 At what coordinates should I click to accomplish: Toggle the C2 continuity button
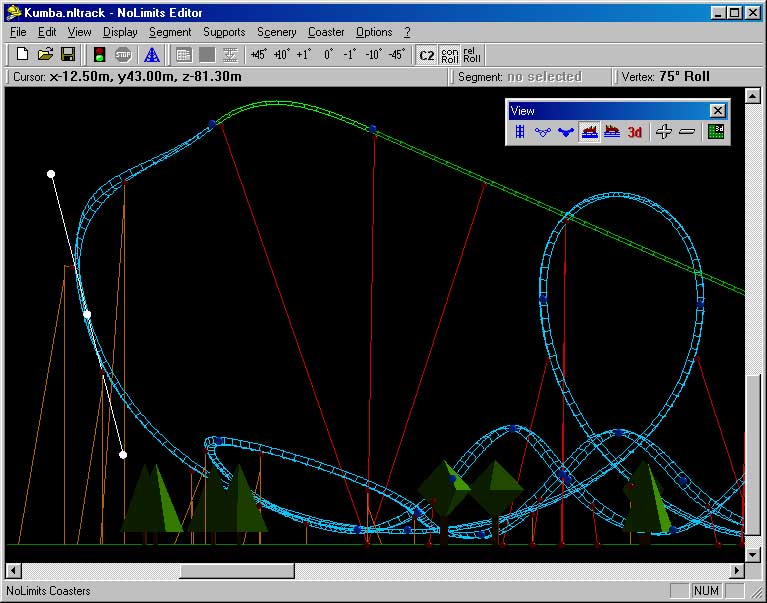click(426, 55)
